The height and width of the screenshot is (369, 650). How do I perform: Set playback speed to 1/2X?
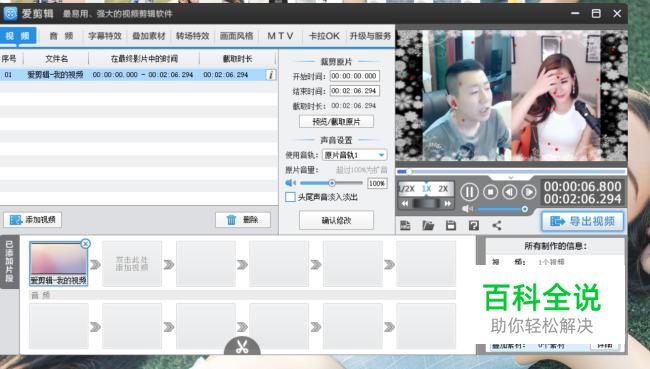click(x=407, y=189)
